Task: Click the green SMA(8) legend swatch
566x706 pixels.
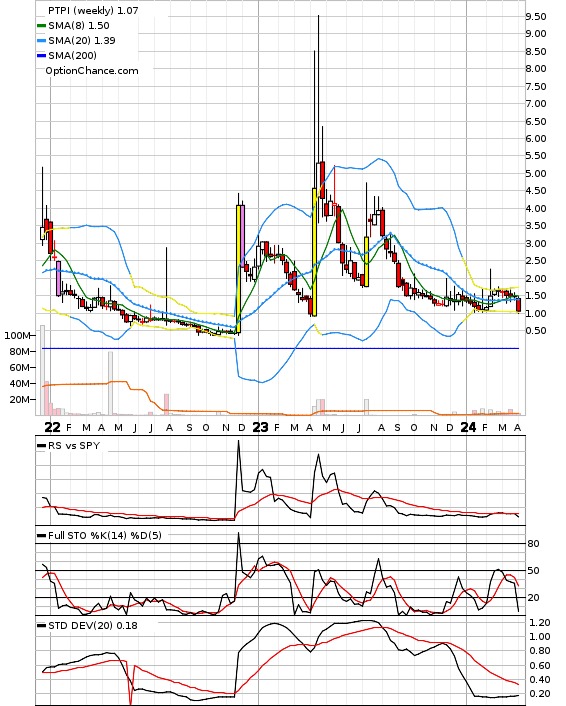Action: click(41, 26)
